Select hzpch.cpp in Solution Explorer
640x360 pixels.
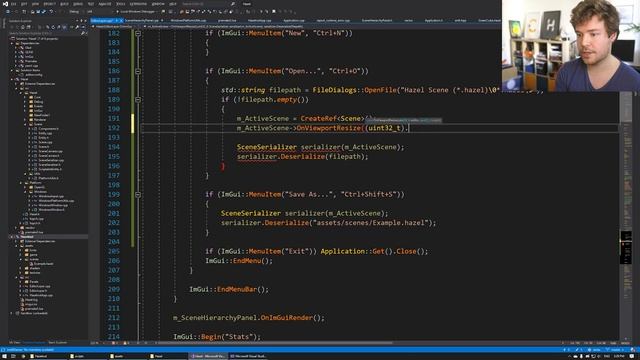tap(36, 218)
